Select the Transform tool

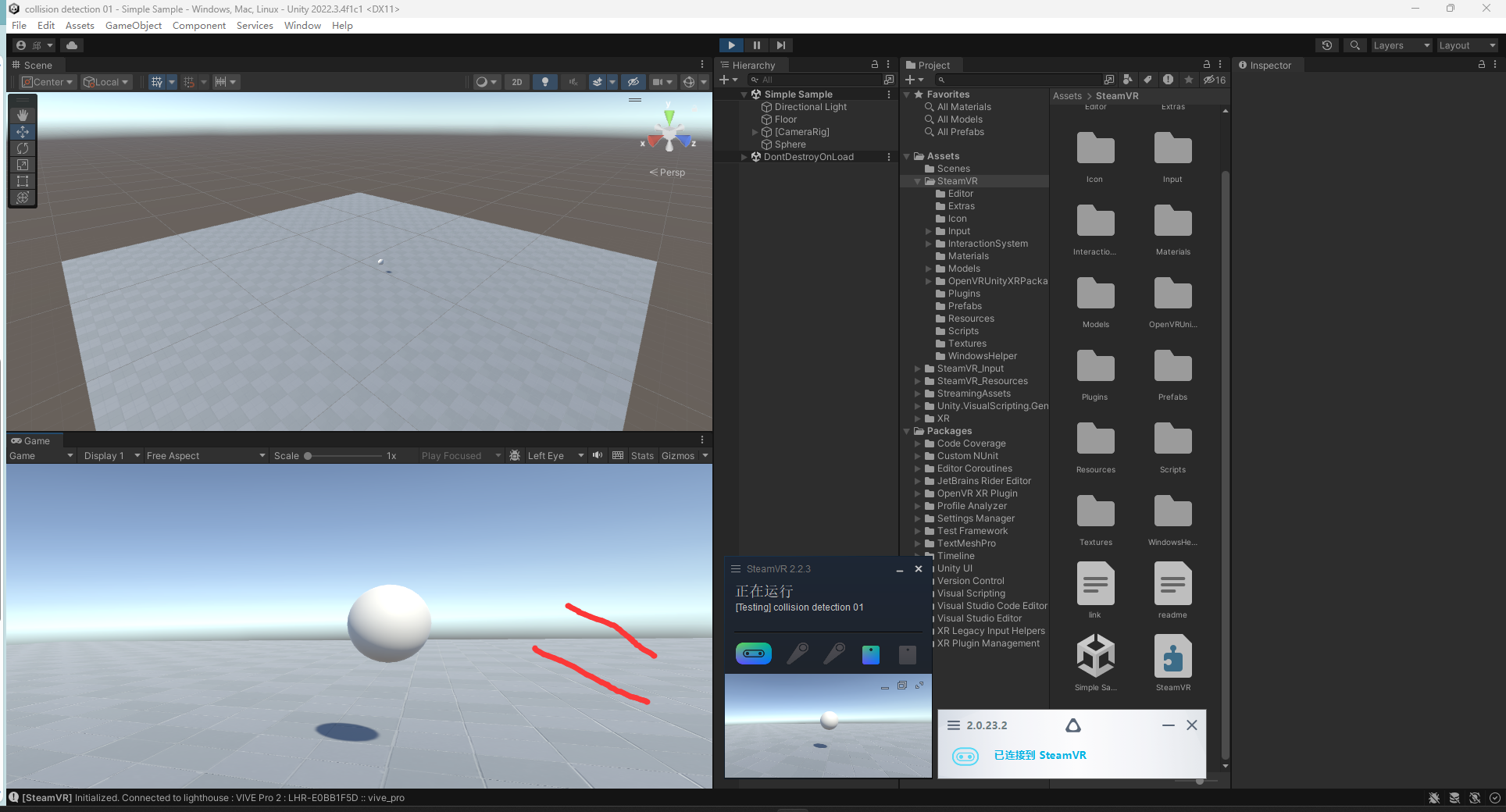click(23, 198)
